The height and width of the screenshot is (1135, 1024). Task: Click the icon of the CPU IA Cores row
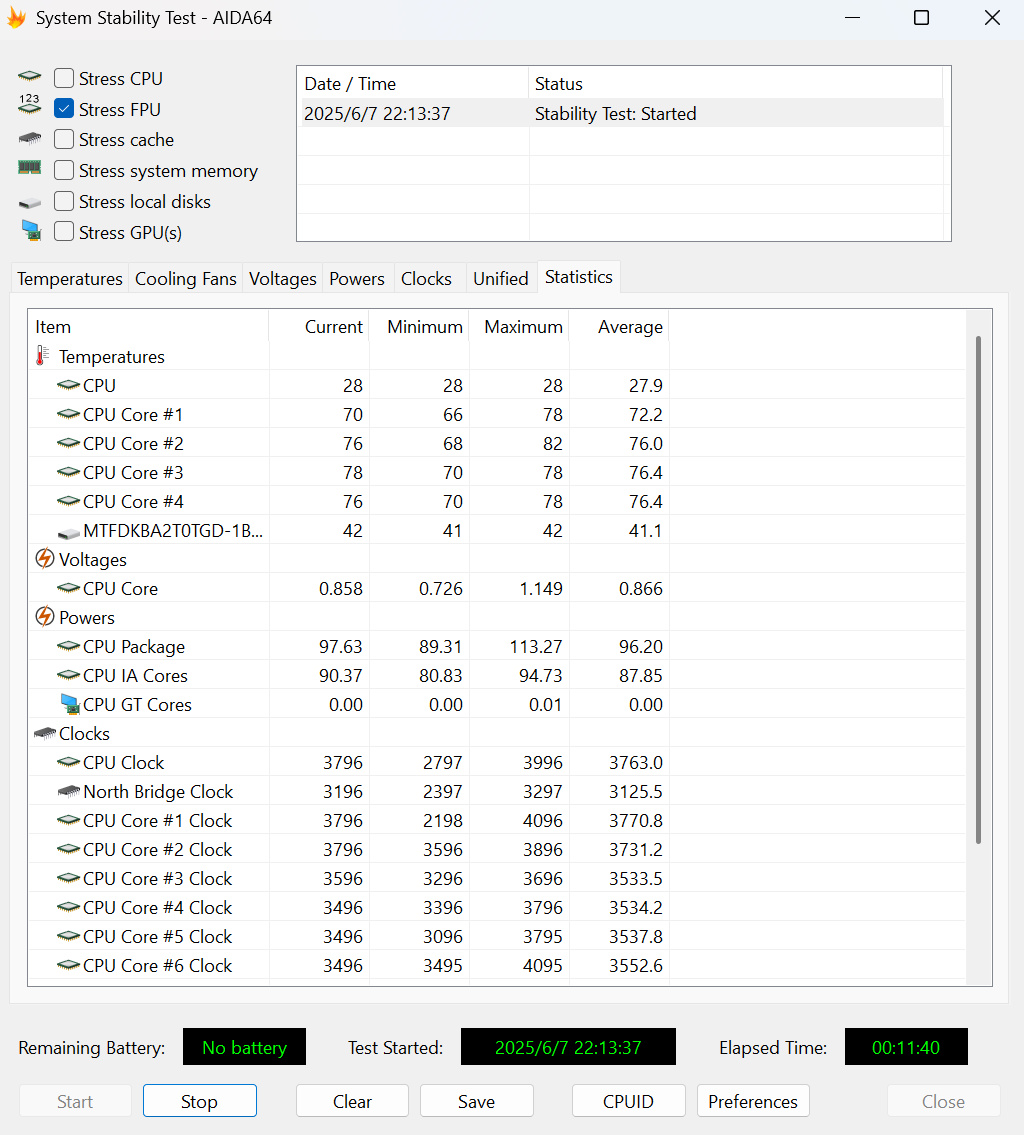click(x=68, y=675)
